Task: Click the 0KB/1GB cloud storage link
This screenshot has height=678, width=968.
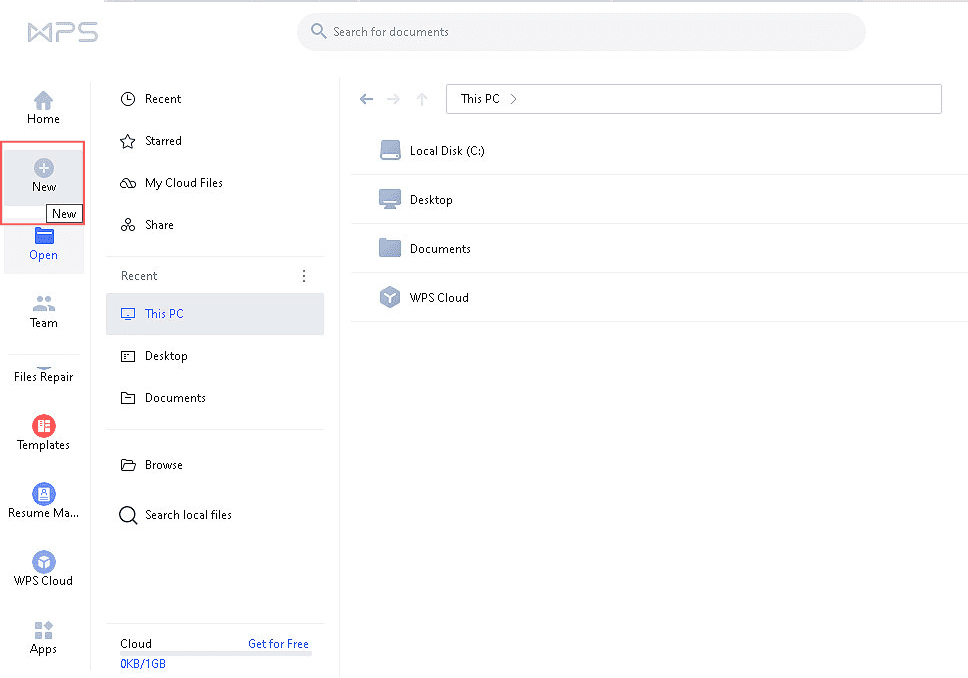Action: pos(143,664)
